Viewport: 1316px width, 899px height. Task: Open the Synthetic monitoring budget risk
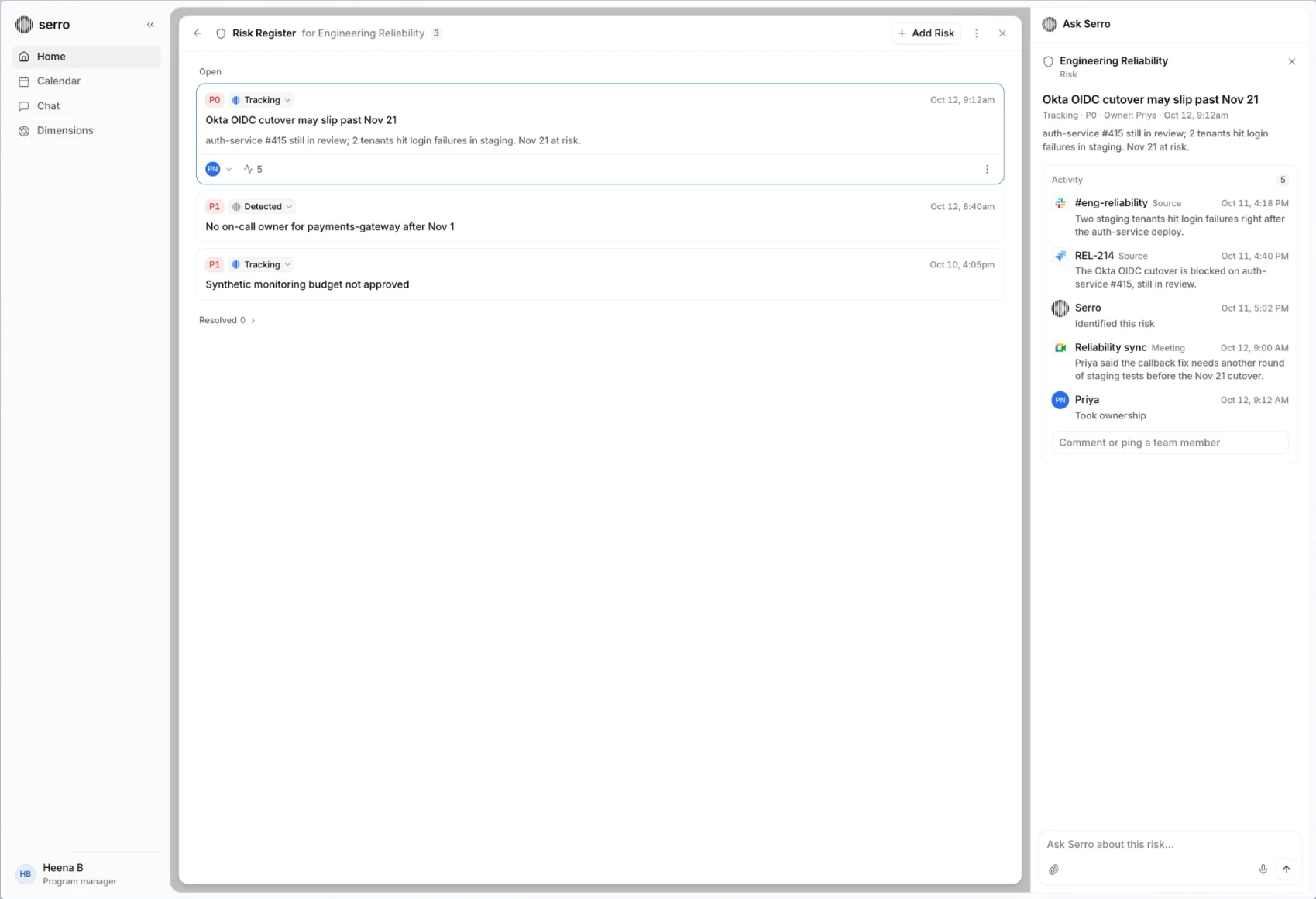pos(308,284)
